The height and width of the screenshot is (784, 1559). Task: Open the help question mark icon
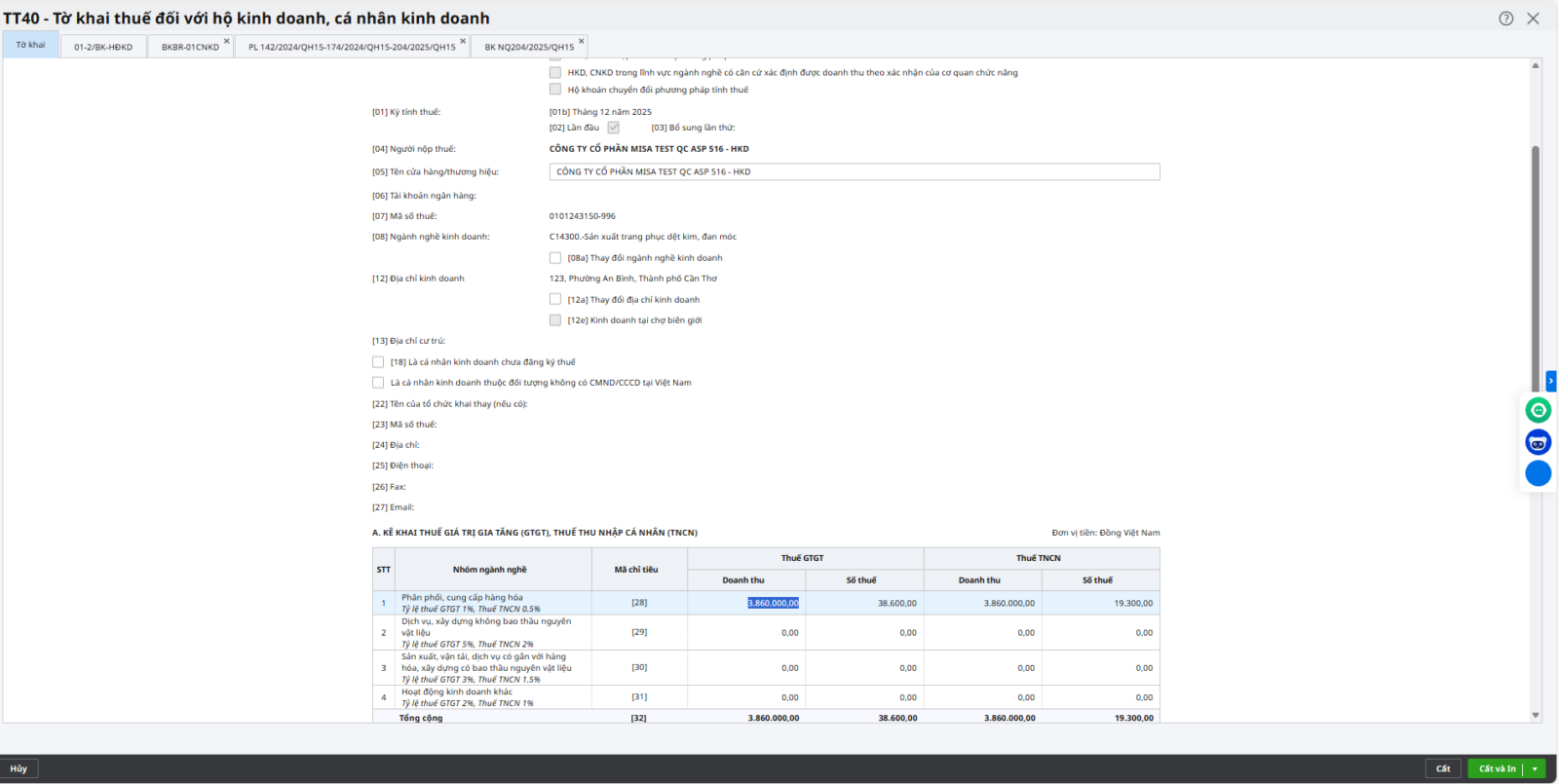pyautogui.click(x=1505, y=19)
